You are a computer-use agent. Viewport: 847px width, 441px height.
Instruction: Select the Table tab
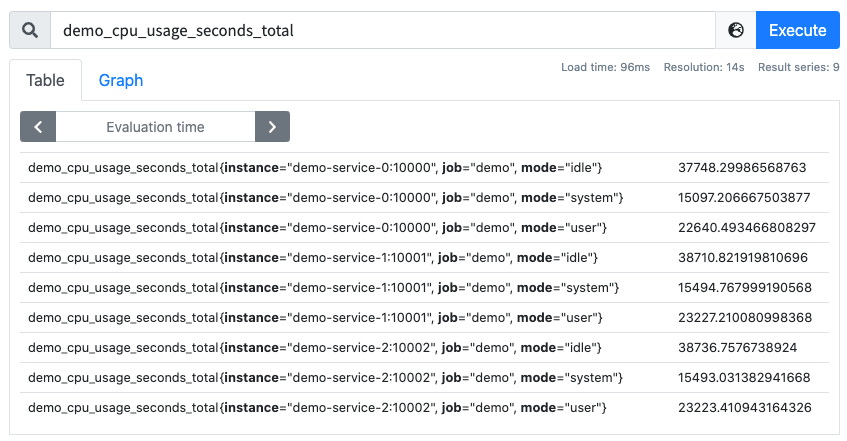(x=45, y=81)
